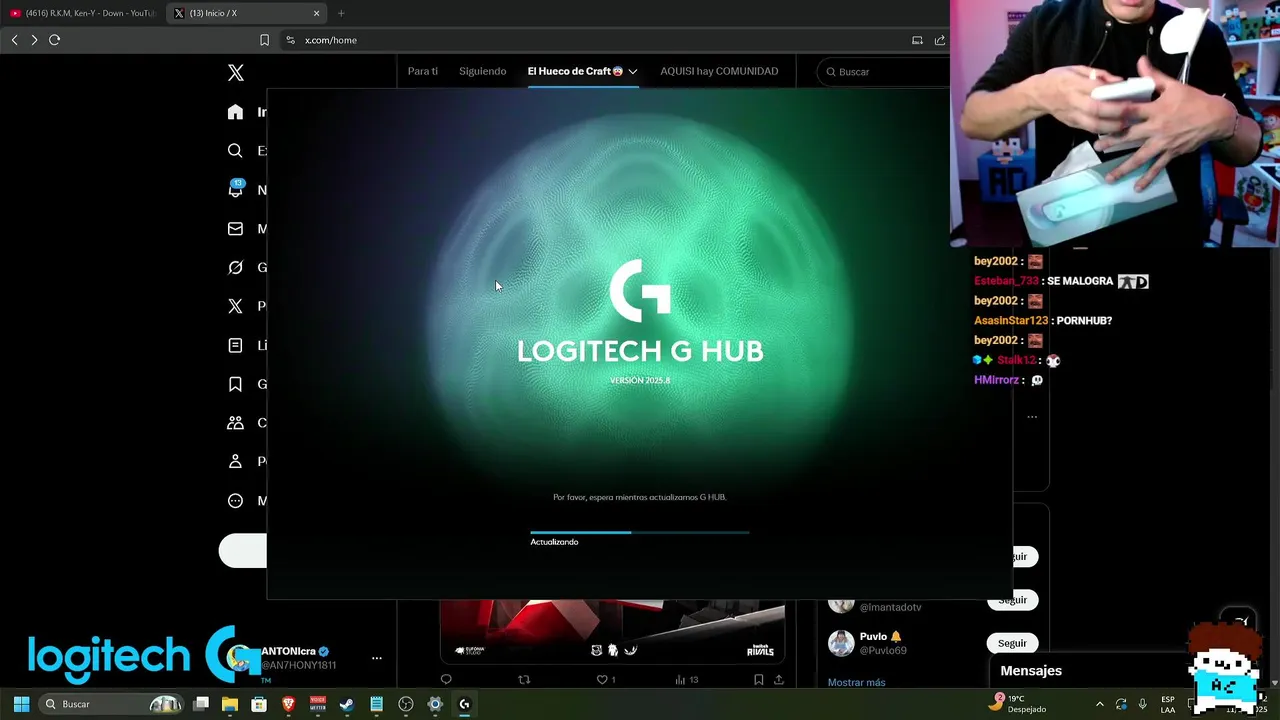Reload the x.com page
1280x720 pixels.
coord(55,40)
